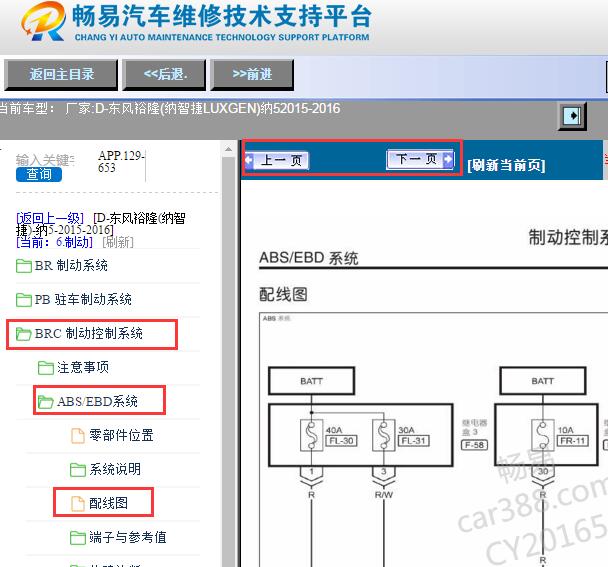Viewport: 608px width, 567px height.
Task: Click 返回主目录 button
Action: pyautogui.click(x=61, y=74)
